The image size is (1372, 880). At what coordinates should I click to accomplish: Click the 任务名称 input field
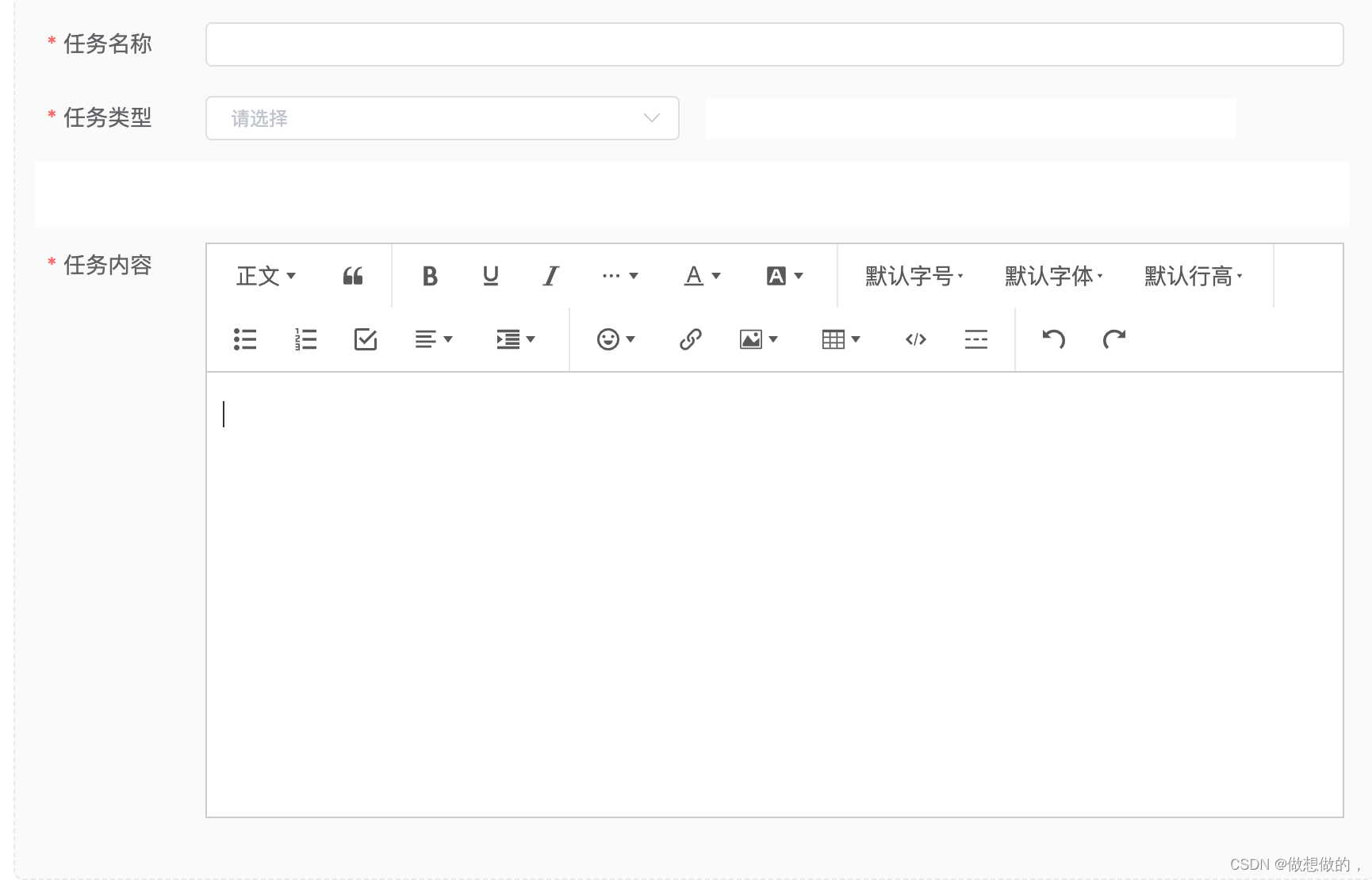pos(774,44)
